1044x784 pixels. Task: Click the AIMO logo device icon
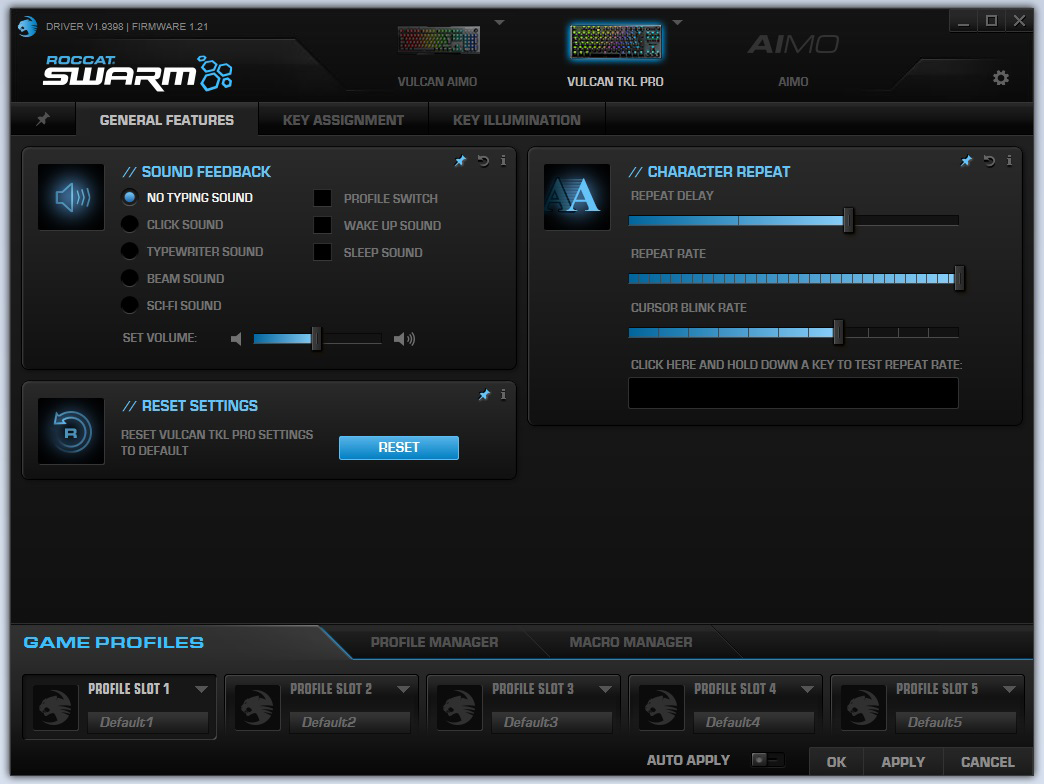coord(793,45)
